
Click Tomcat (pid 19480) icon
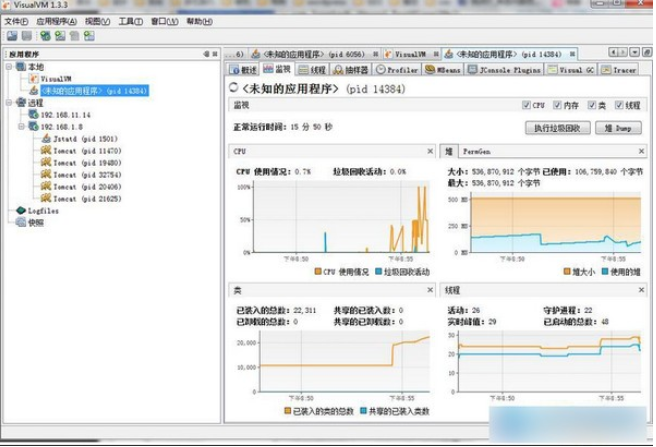(46, 162)
